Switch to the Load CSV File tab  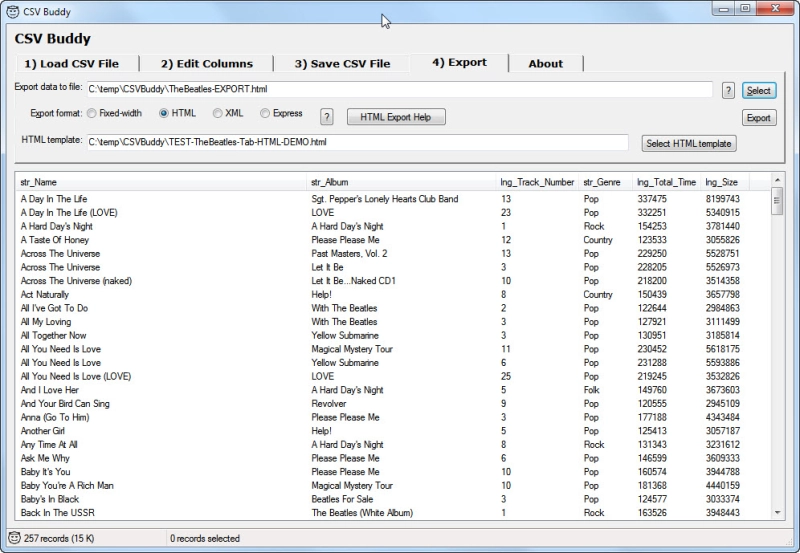coord(72,64)
